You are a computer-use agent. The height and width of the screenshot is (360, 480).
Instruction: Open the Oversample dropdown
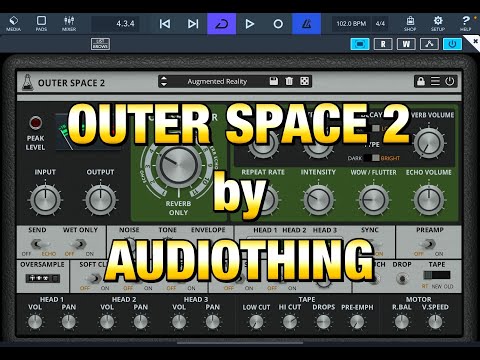click(43, 278)
